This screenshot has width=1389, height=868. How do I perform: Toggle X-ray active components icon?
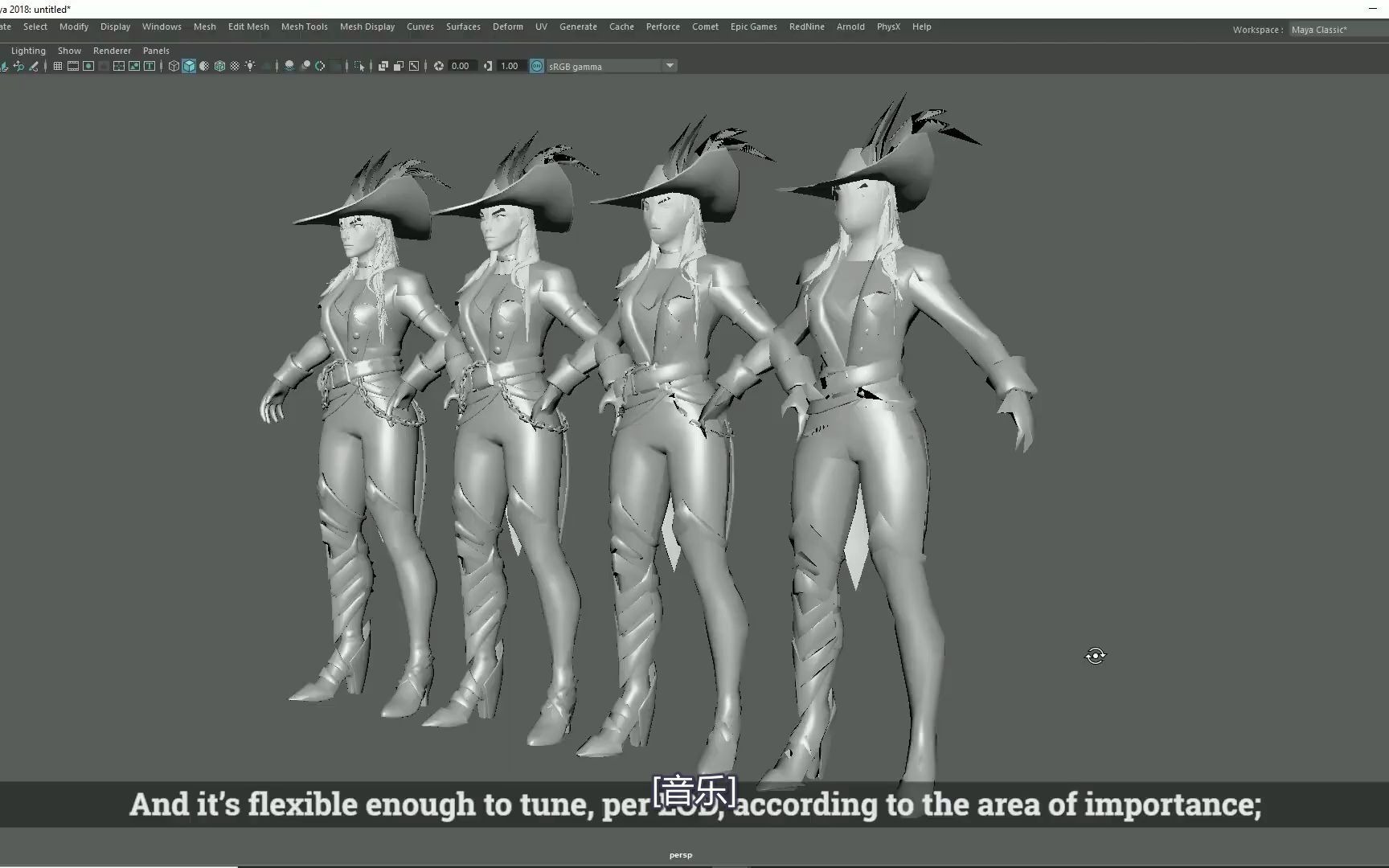[399, 66]
